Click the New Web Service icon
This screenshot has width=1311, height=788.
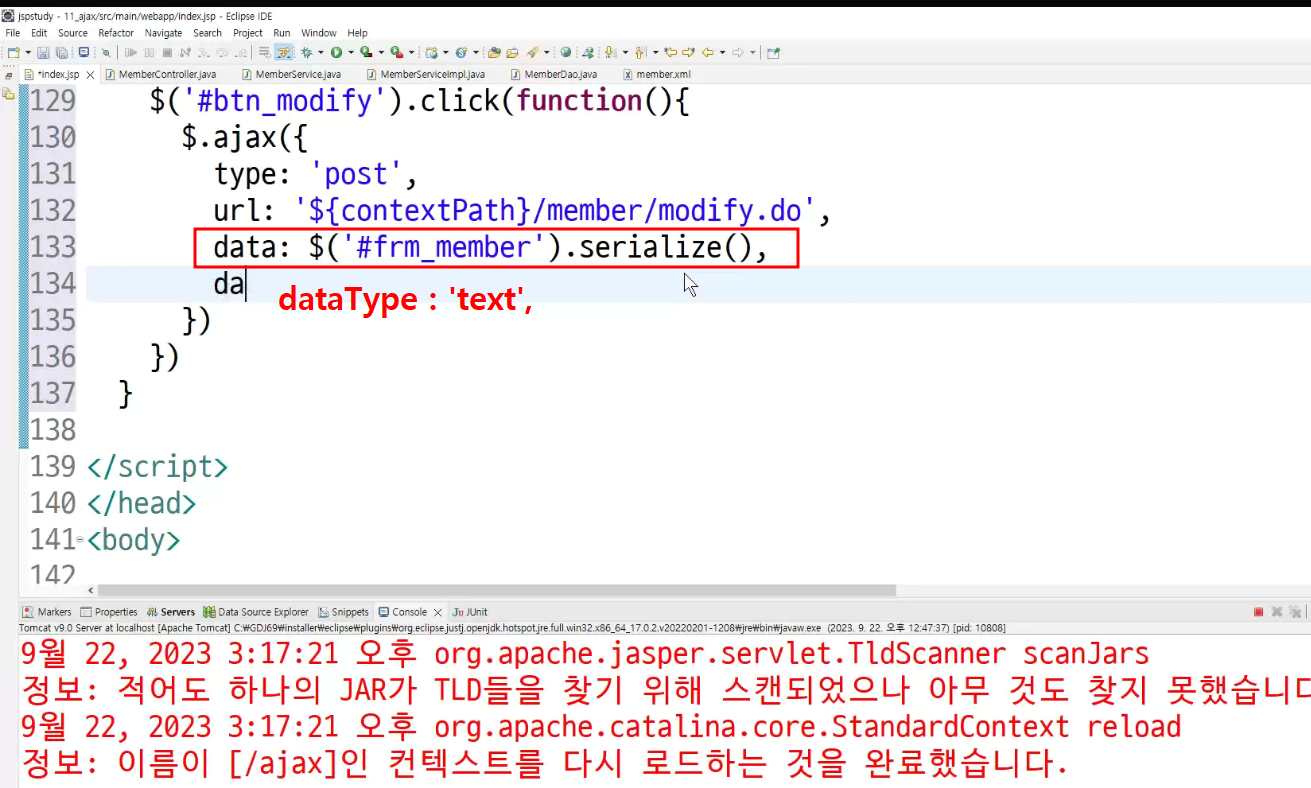[x=461, y=52]
